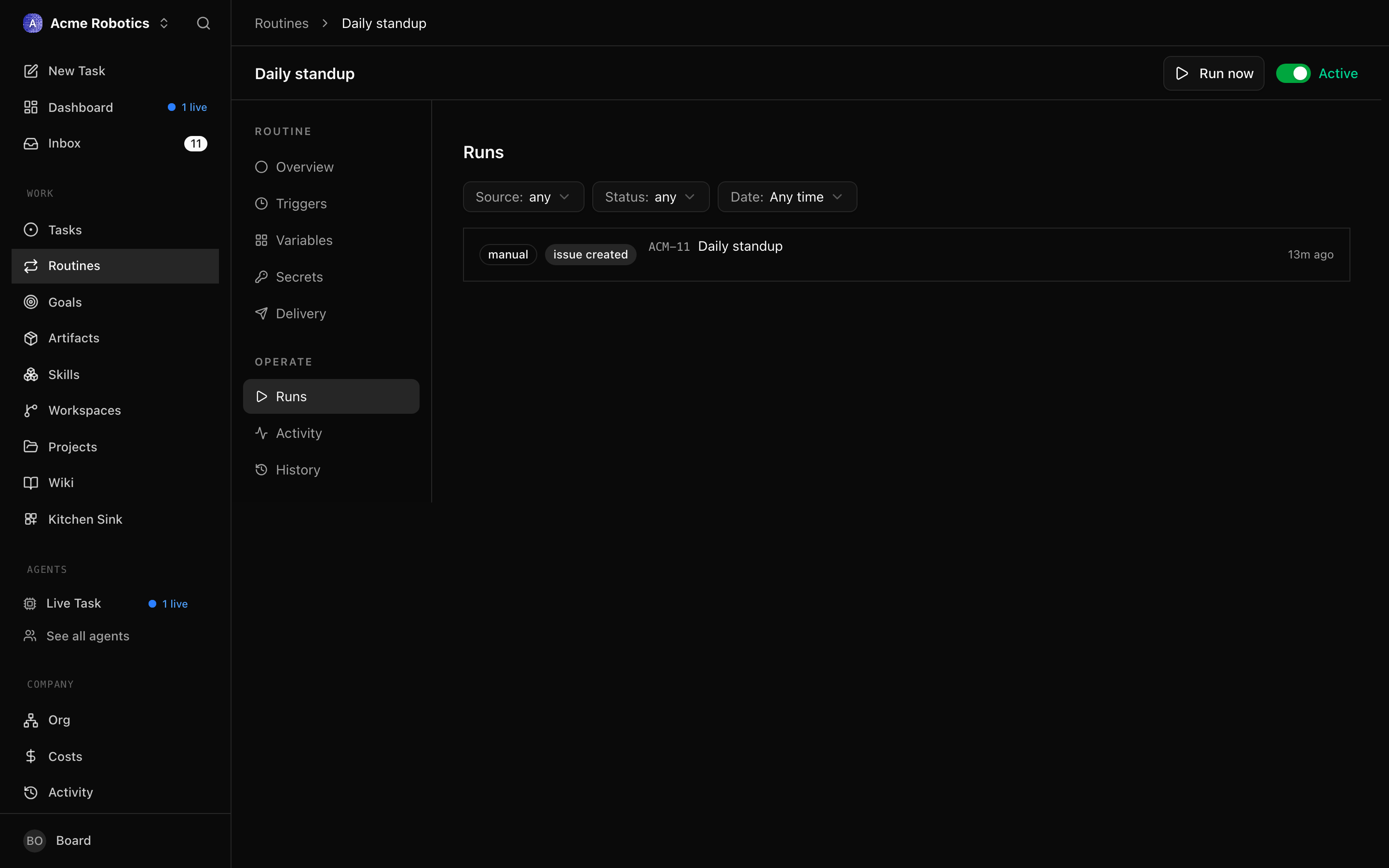Click the Daily standup breadcrumb
Screen dimensions: 1389x868
[x=384, y=24]
